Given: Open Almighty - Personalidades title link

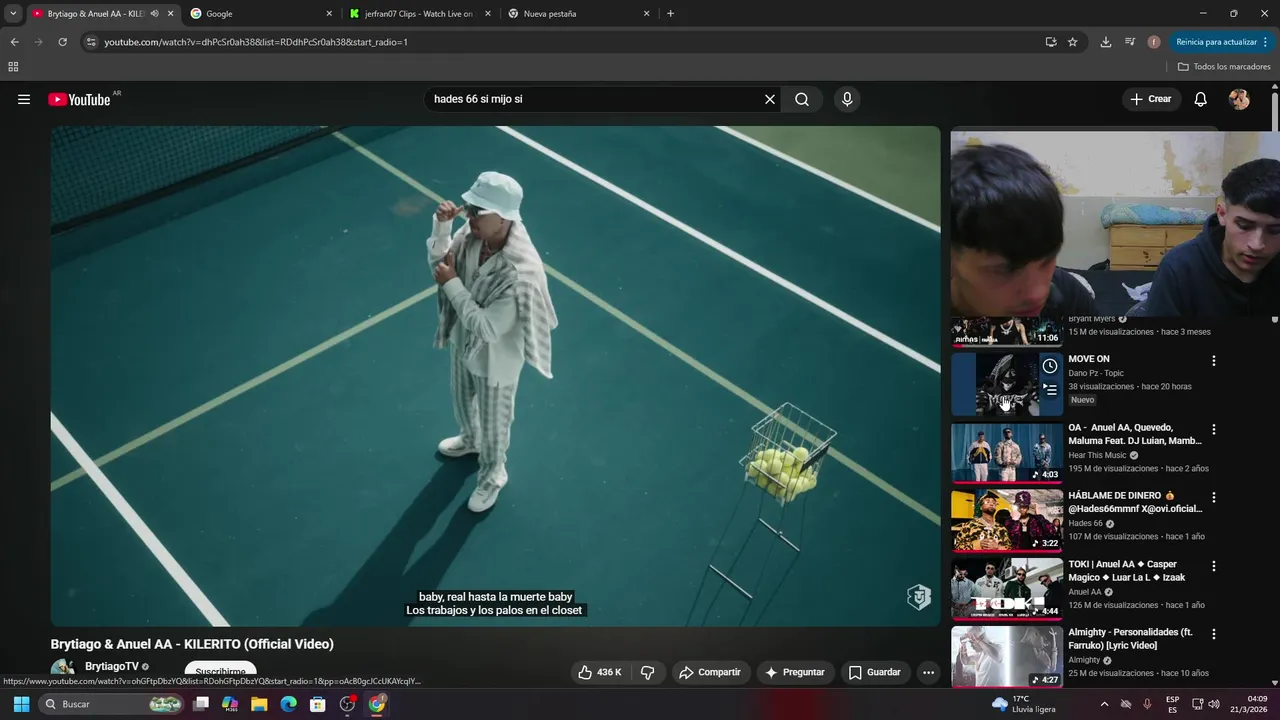Looking at the screenshot, I should tap(1130, 639).
